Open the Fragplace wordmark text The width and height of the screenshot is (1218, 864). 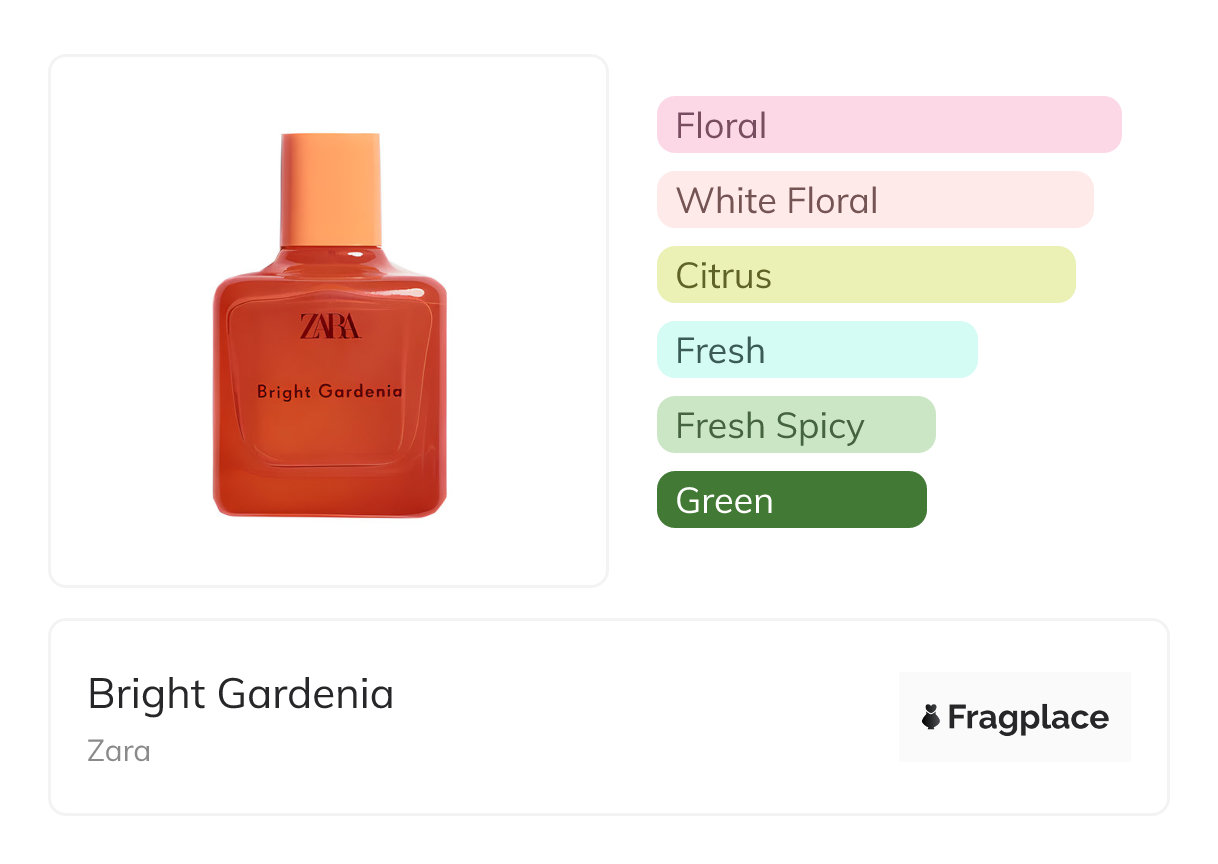pos(1028,718)
